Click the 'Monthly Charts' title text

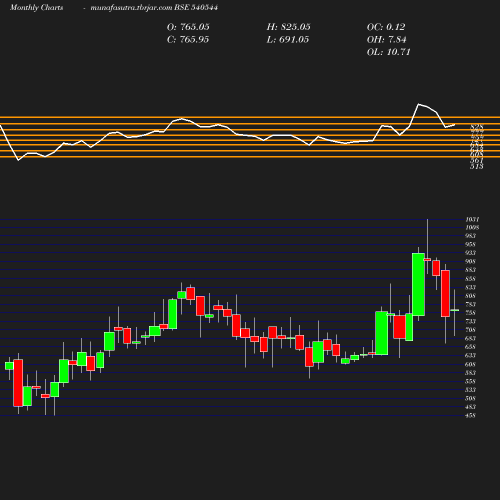pos(36,7)
